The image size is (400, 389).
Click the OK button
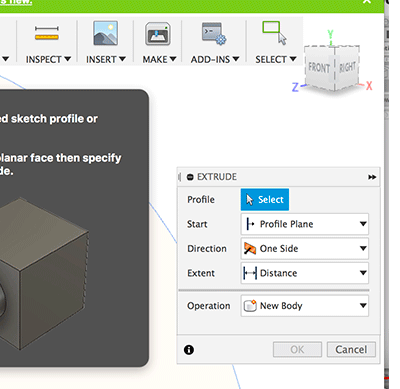point(297,349)
